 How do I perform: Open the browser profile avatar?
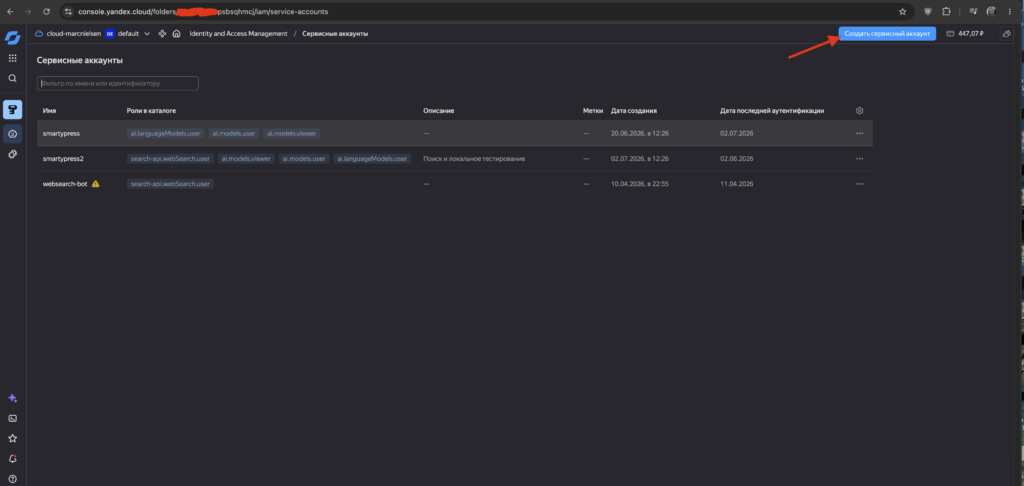991,12
